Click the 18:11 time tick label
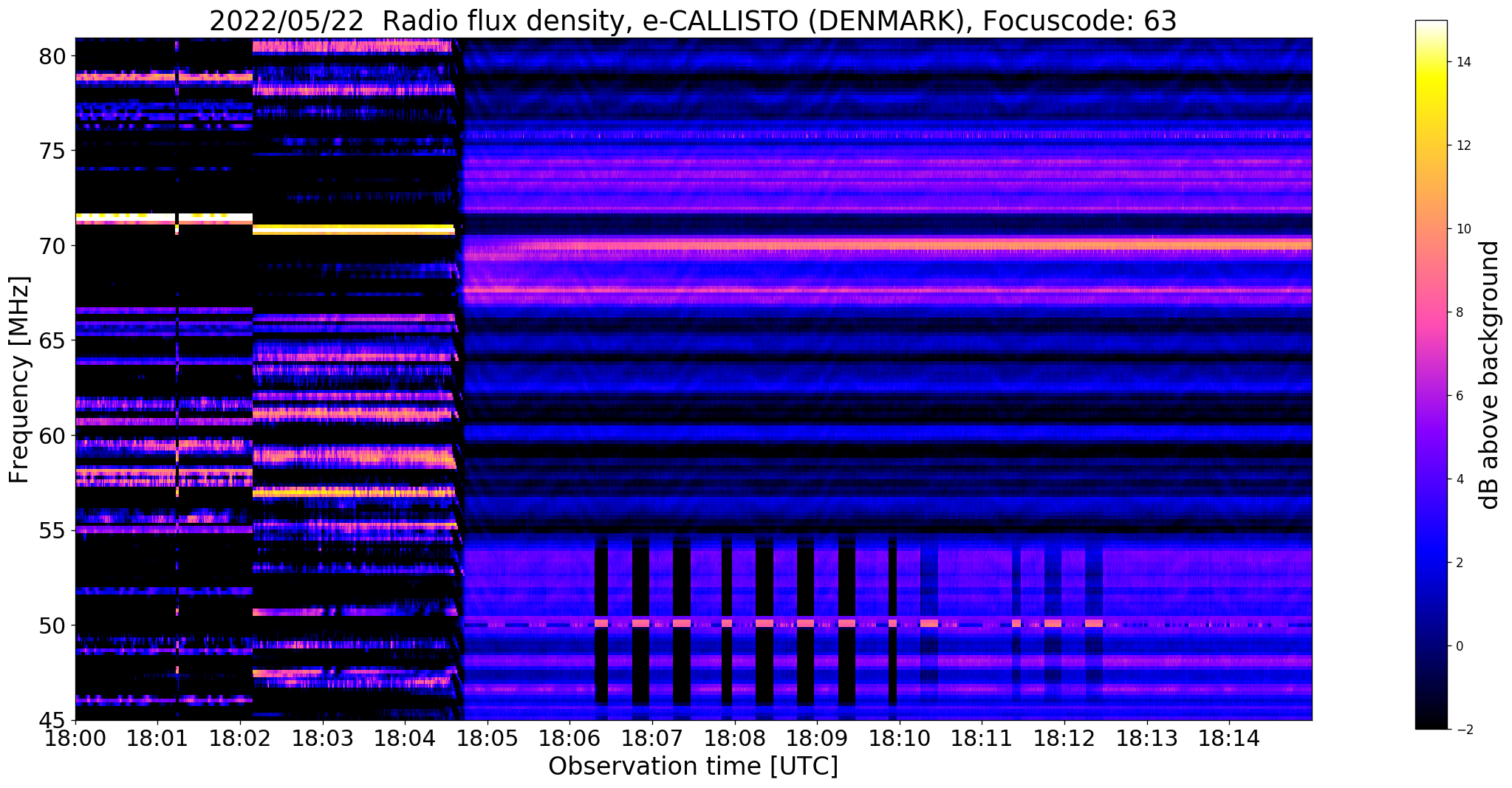Screen dimensions: 1512x788 [982, 738]
